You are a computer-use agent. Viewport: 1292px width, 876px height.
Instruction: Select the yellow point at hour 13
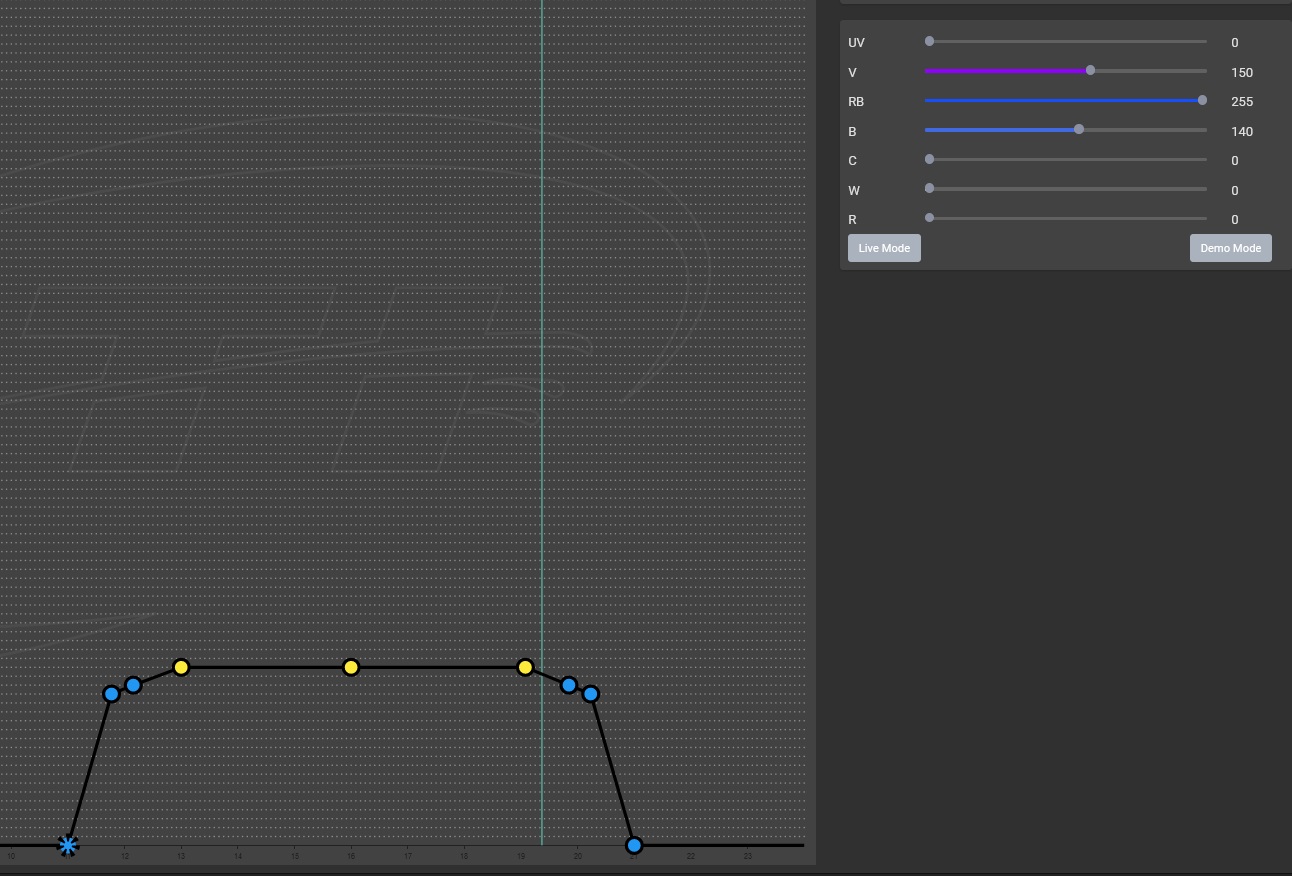pos(181,667)
